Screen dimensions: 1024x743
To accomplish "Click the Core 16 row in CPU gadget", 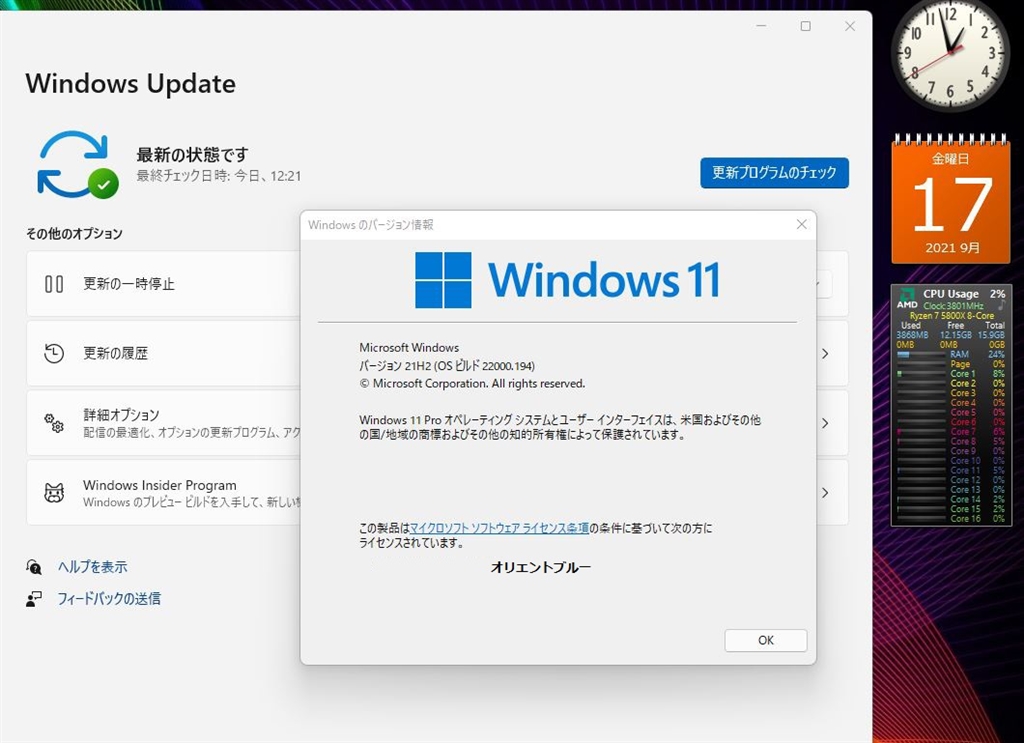I will pyautogui.click(x=951, y=519).
